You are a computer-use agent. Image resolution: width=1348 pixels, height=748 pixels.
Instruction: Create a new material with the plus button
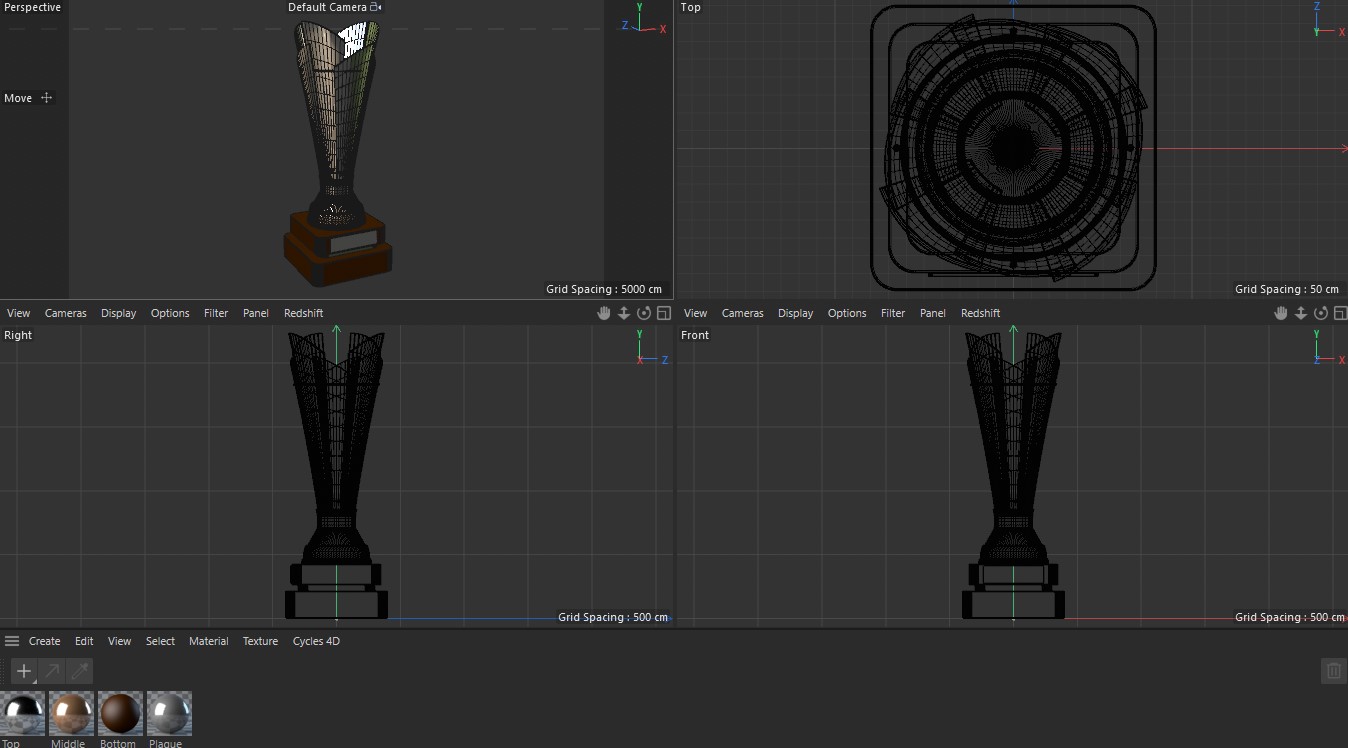click(24, 671)
